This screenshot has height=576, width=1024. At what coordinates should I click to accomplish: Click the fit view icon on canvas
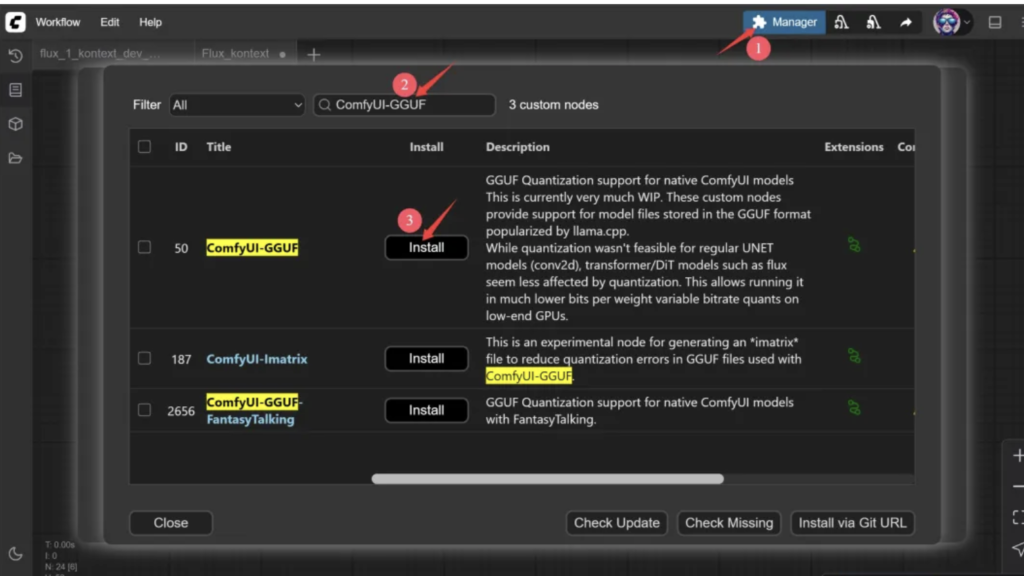point(1017,518)
